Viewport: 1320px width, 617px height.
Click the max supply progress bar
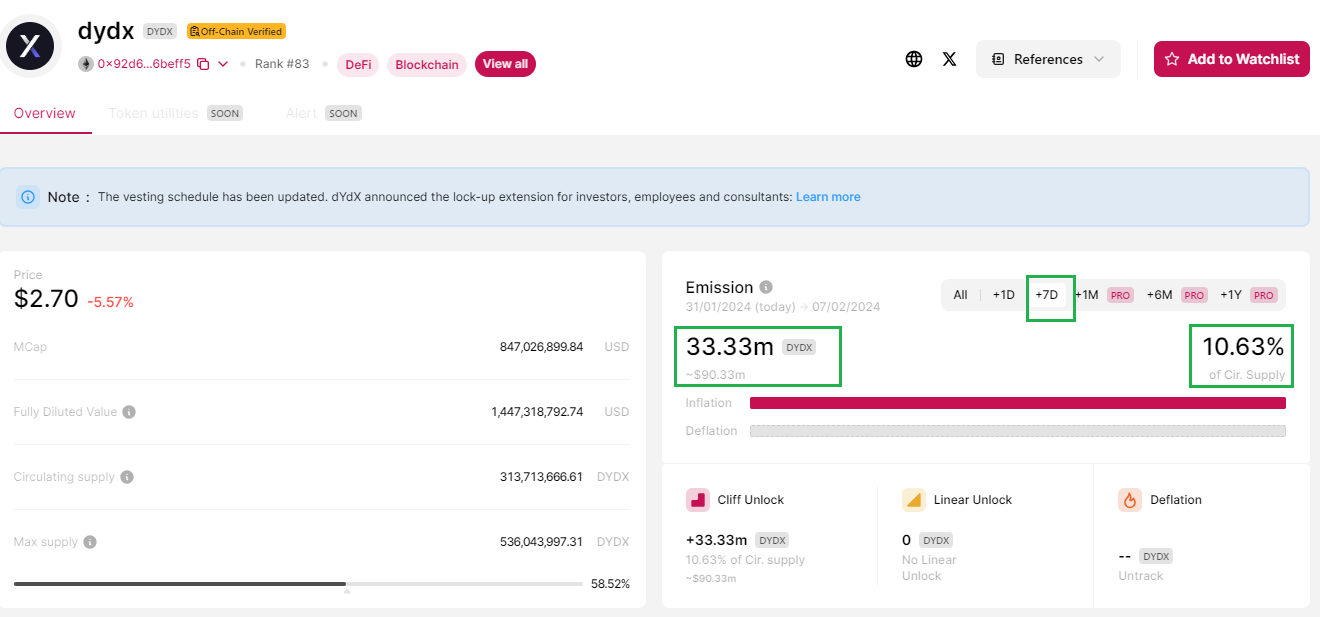[x=298, y=583]
